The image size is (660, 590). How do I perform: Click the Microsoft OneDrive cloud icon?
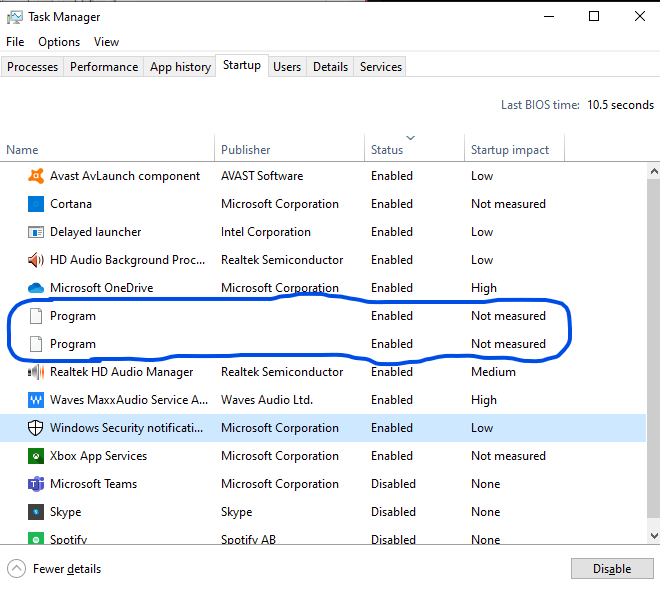tap(36, 288)
